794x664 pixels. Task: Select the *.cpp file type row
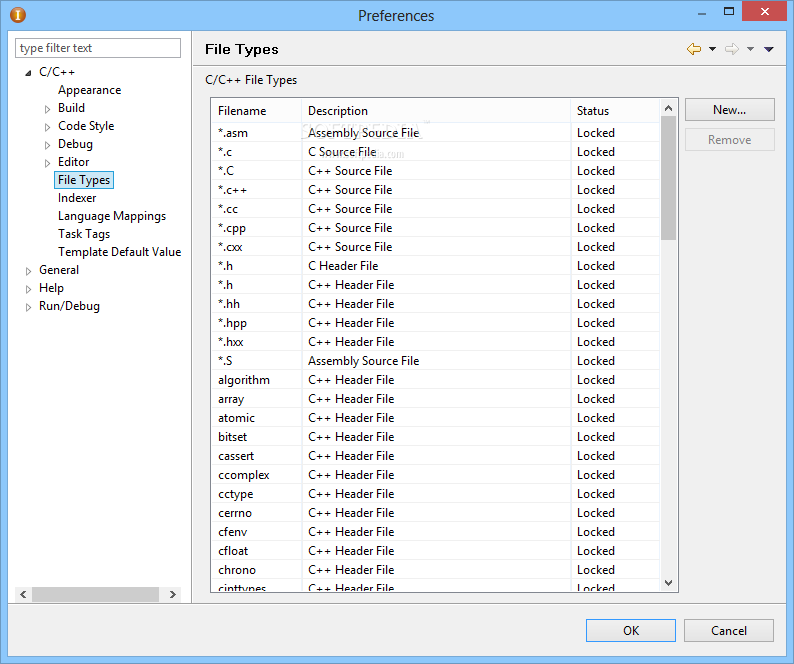[435, 228]
